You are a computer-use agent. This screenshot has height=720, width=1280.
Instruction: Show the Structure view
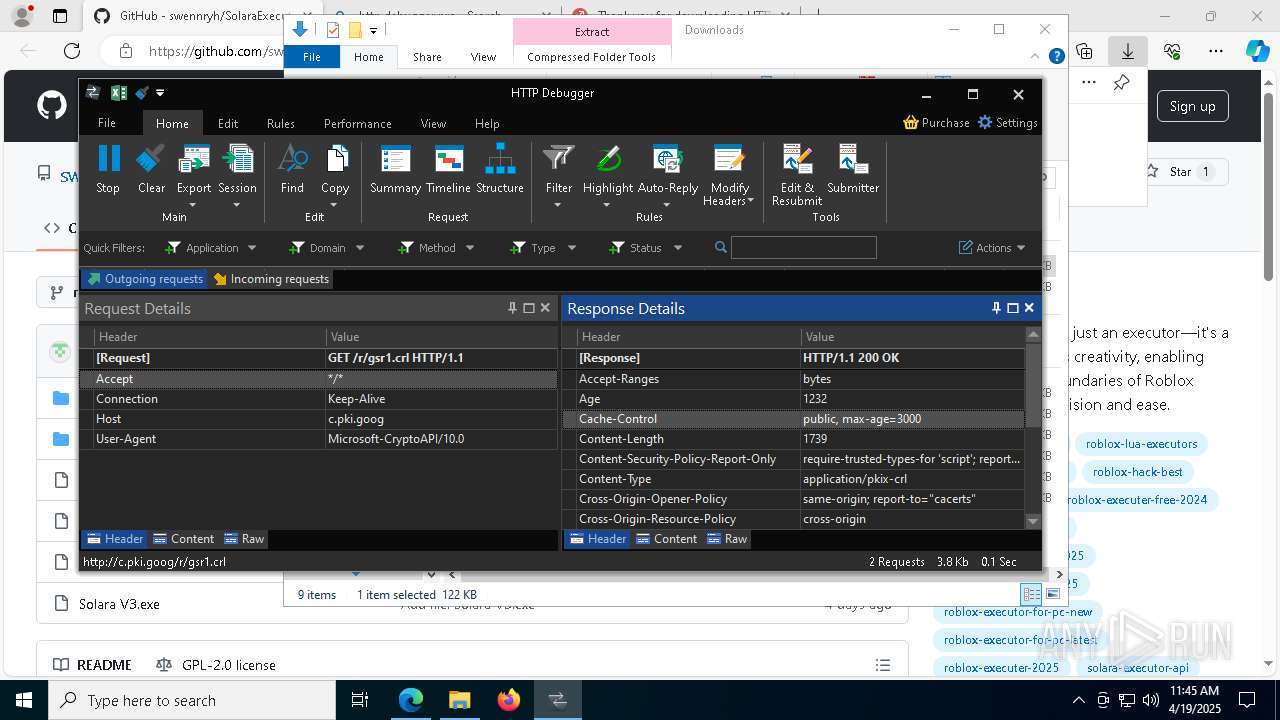pyautogui.click(x=500, y=168)
